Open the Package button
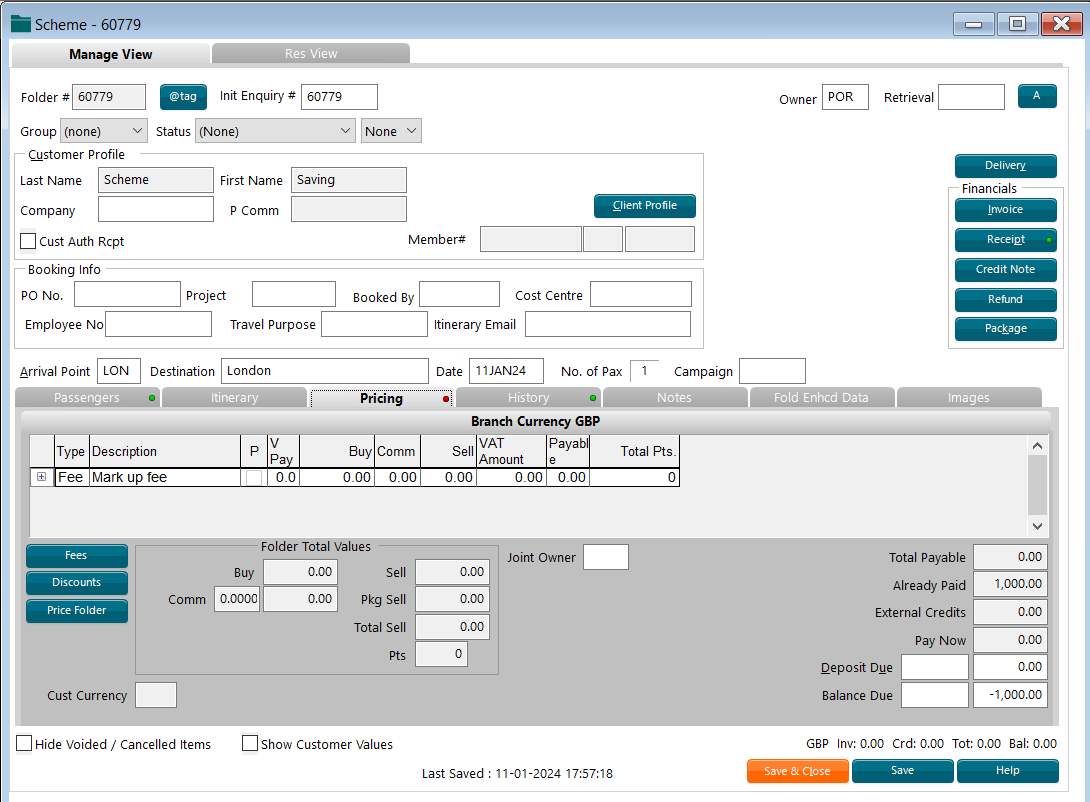1090x802 pixels. (1005, 329)
